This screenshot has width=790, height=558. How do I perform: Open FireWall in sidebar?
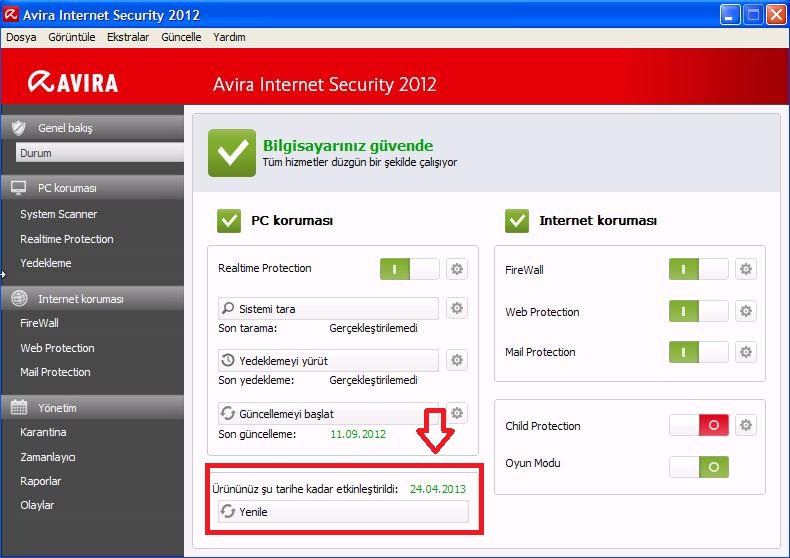coord(39,323)
